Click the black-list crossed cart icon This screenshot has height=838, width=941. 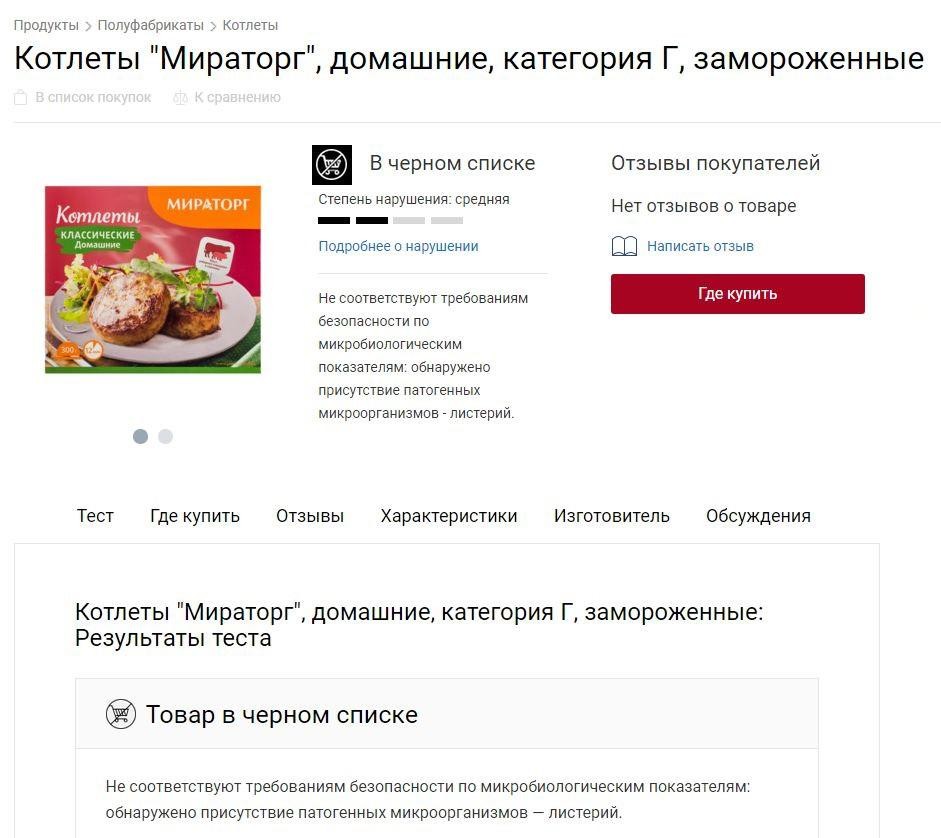tap(332, 164)
